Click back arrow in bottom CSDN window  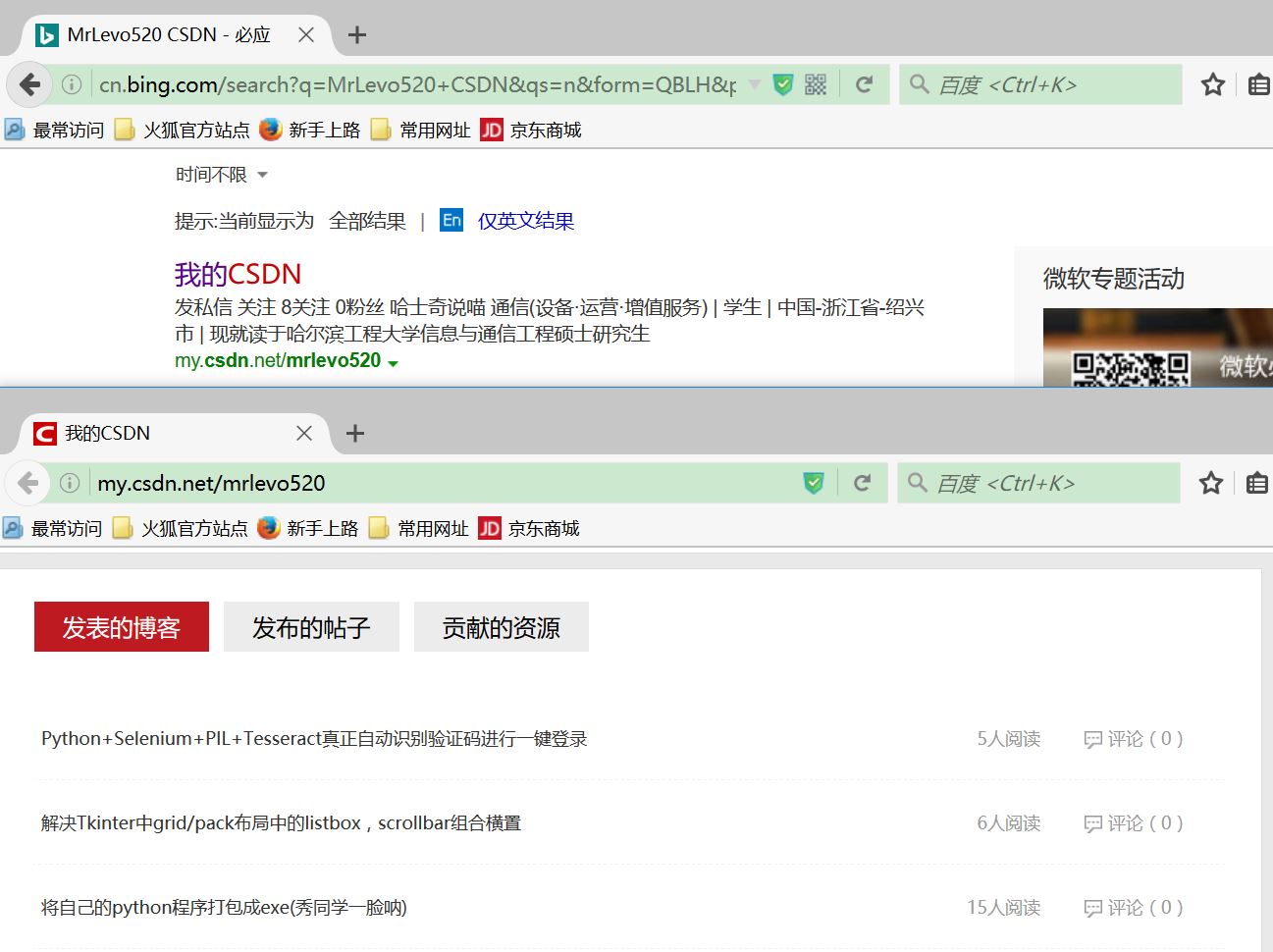click(28, 483)
